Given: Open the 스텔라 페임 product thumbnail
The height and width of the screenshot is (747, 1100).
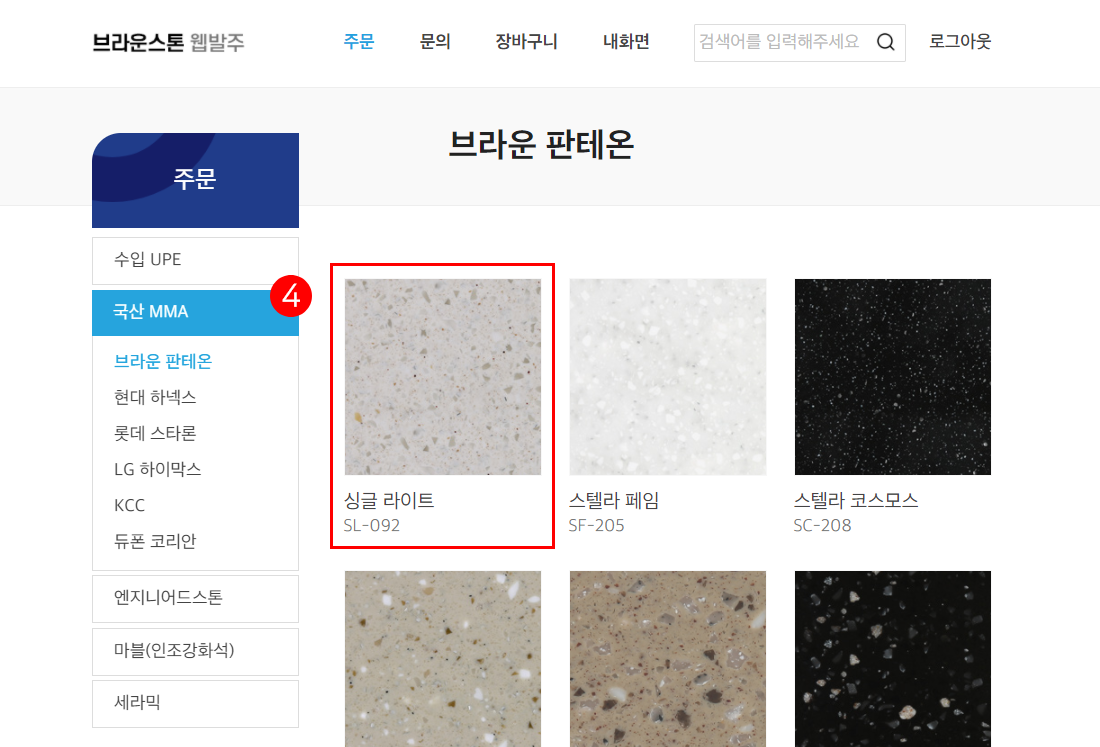Looking at the screenshot, I should pyautogui.click(x=668, y=377).
